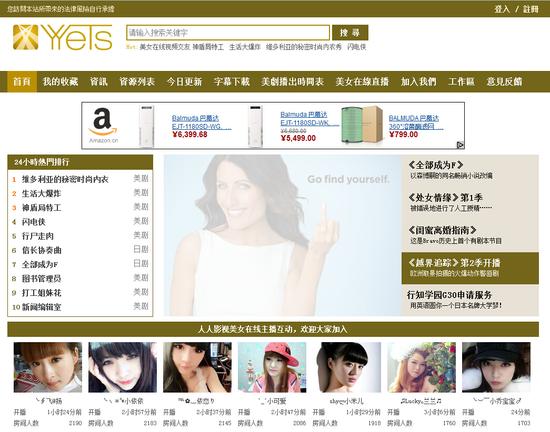Image resolution: width=550 pixels, height=432 pixels.
Task: Select slide《闺蜜离婚指南》
Action: 470,235
